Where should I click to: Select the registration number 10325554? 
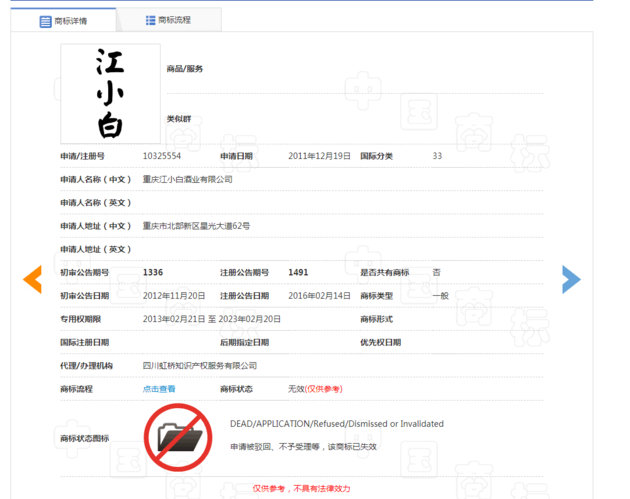click(162, 156)
